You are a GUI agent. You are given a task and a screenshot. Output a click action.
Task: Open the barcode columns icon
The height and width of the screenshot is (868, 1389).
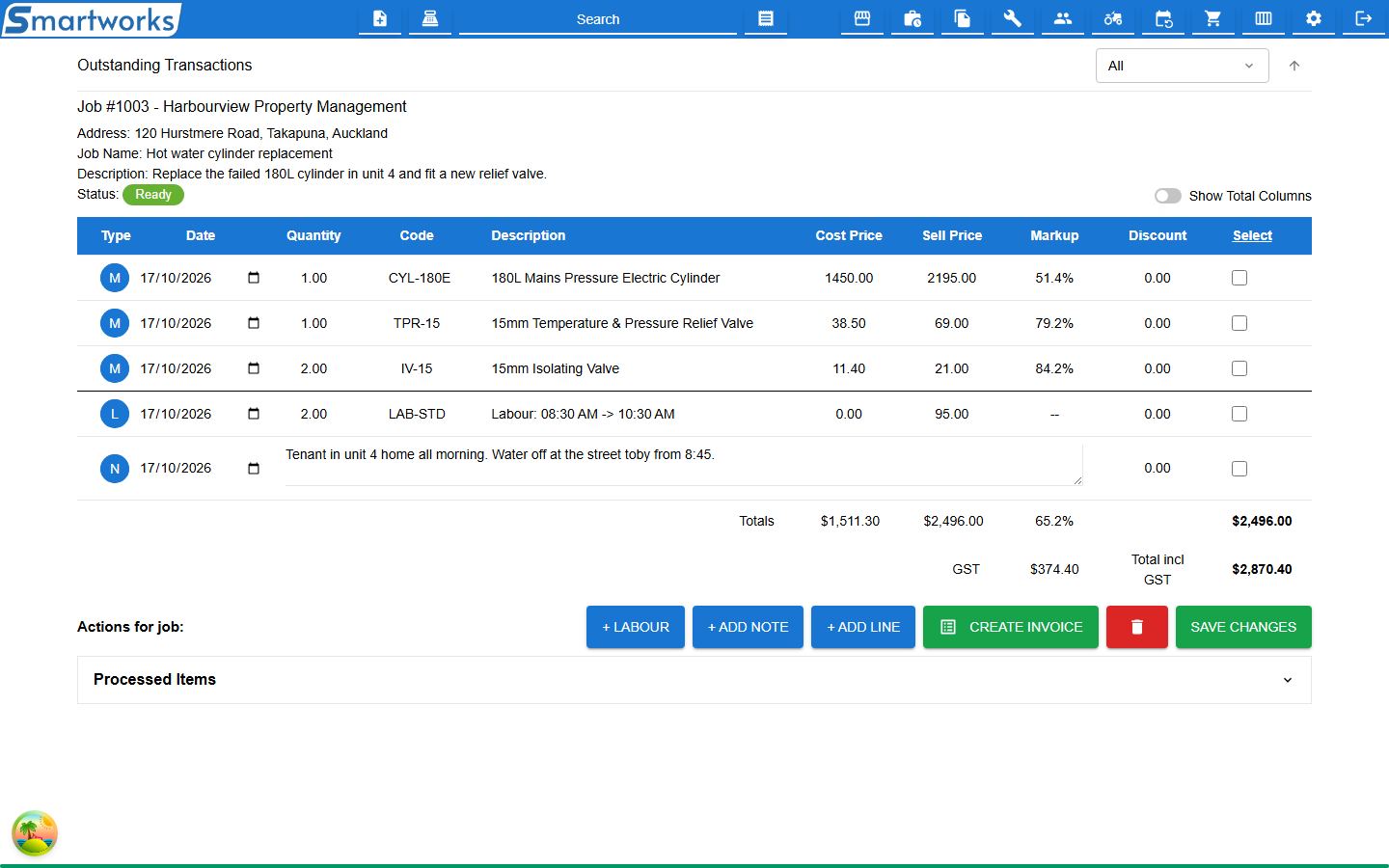tap(1264, 18)
